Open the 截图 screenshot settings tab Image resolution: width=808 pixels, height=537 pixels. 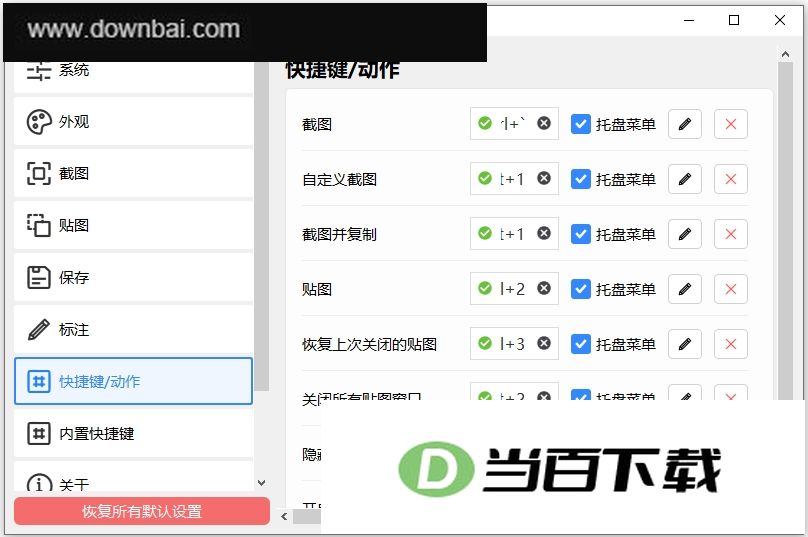pos(133,174)
